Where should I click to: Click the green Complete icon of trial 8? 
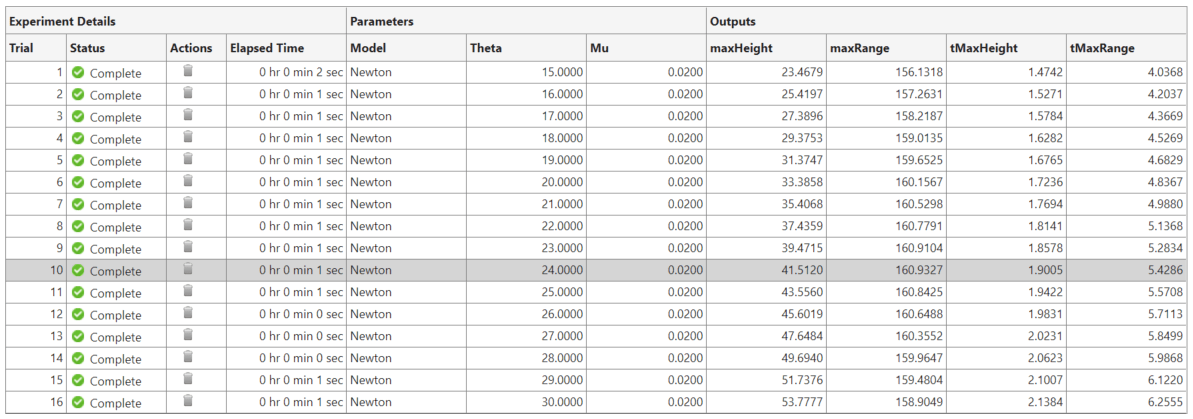click(x=77, y=227)
